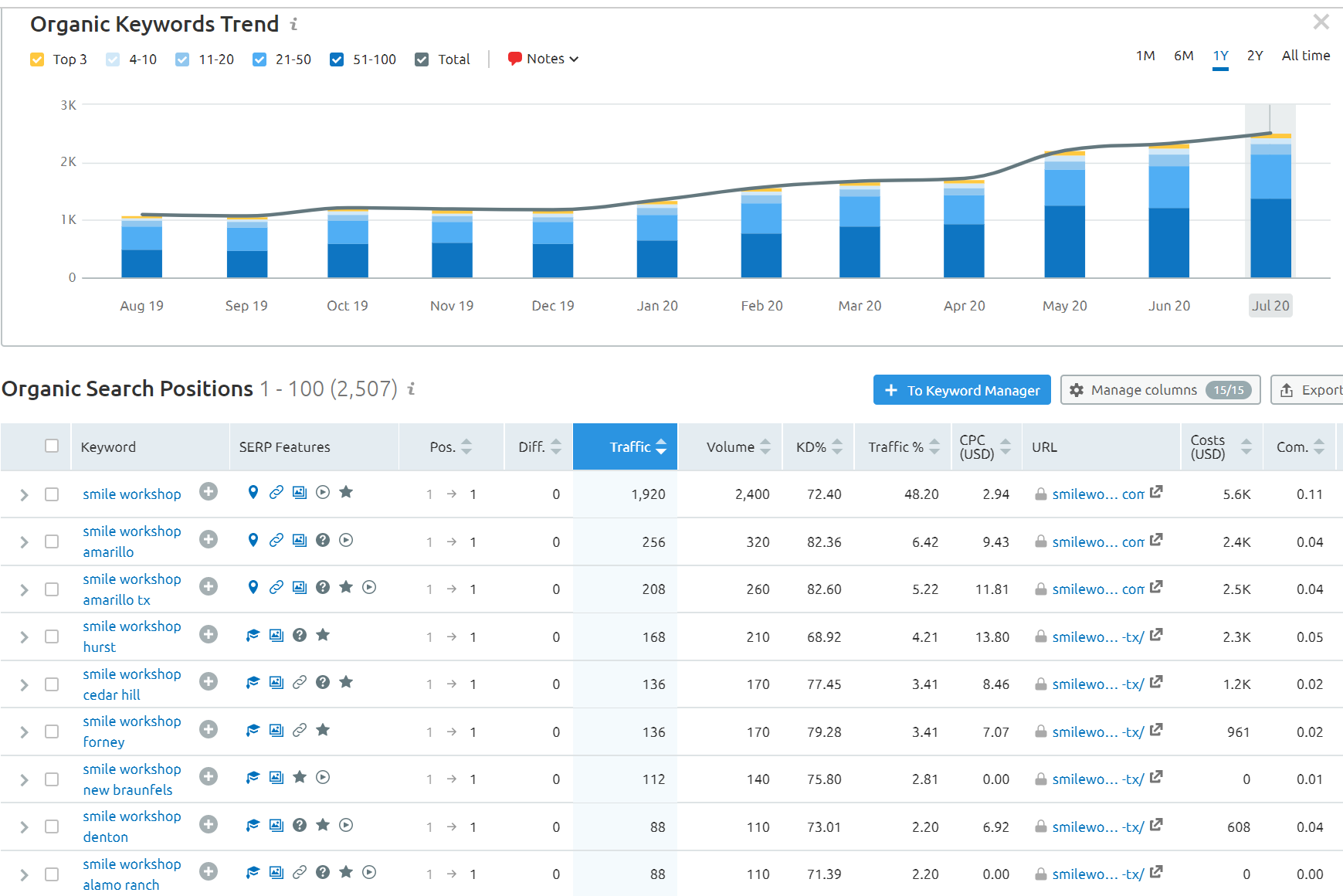Click To Keyword Manager button
This screenshot has width=1343, height=896.
click(x=962, y=390)
